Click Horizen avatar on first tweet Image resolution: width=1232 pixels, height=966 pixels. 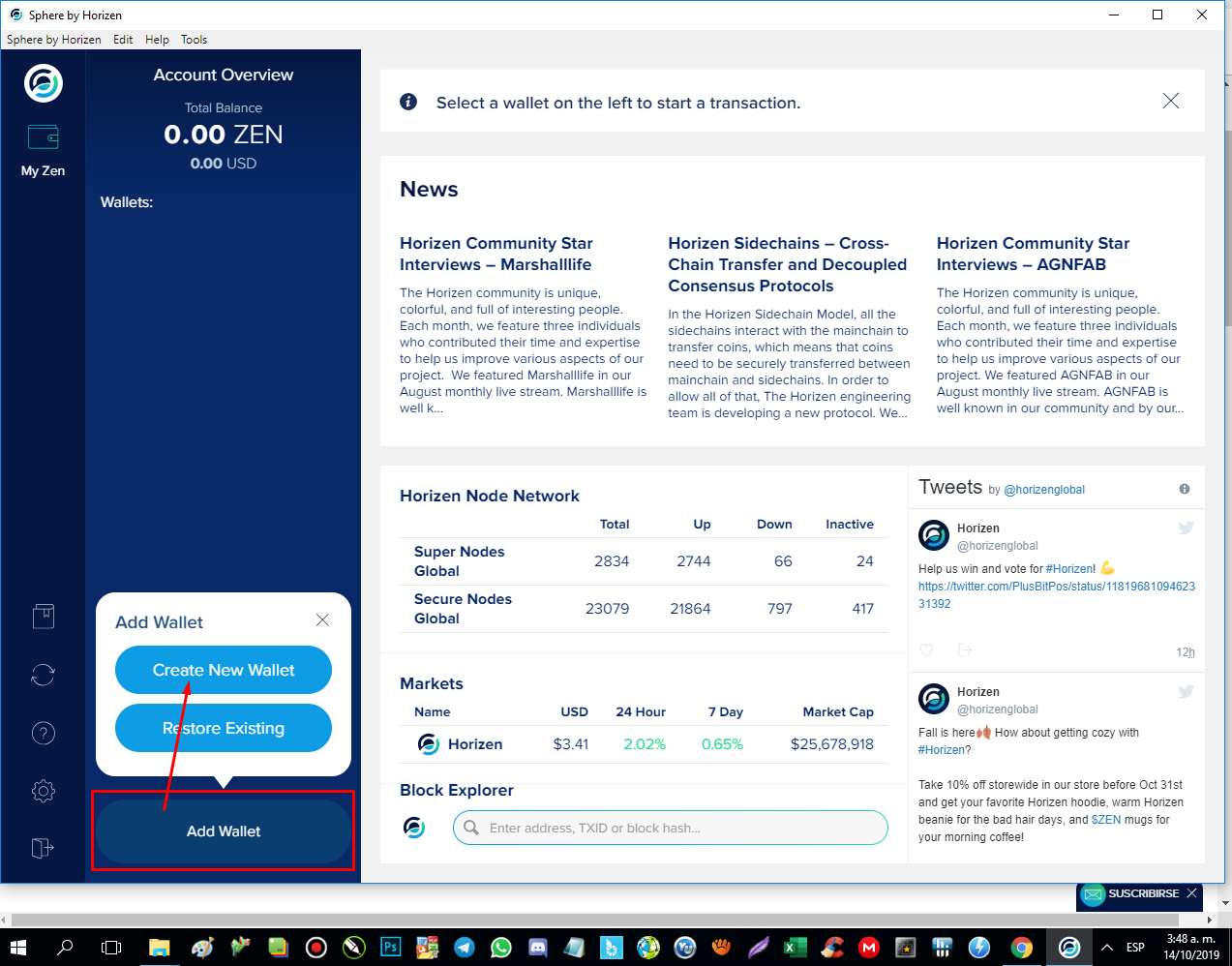pyautogui.click(x=934, y=535)
